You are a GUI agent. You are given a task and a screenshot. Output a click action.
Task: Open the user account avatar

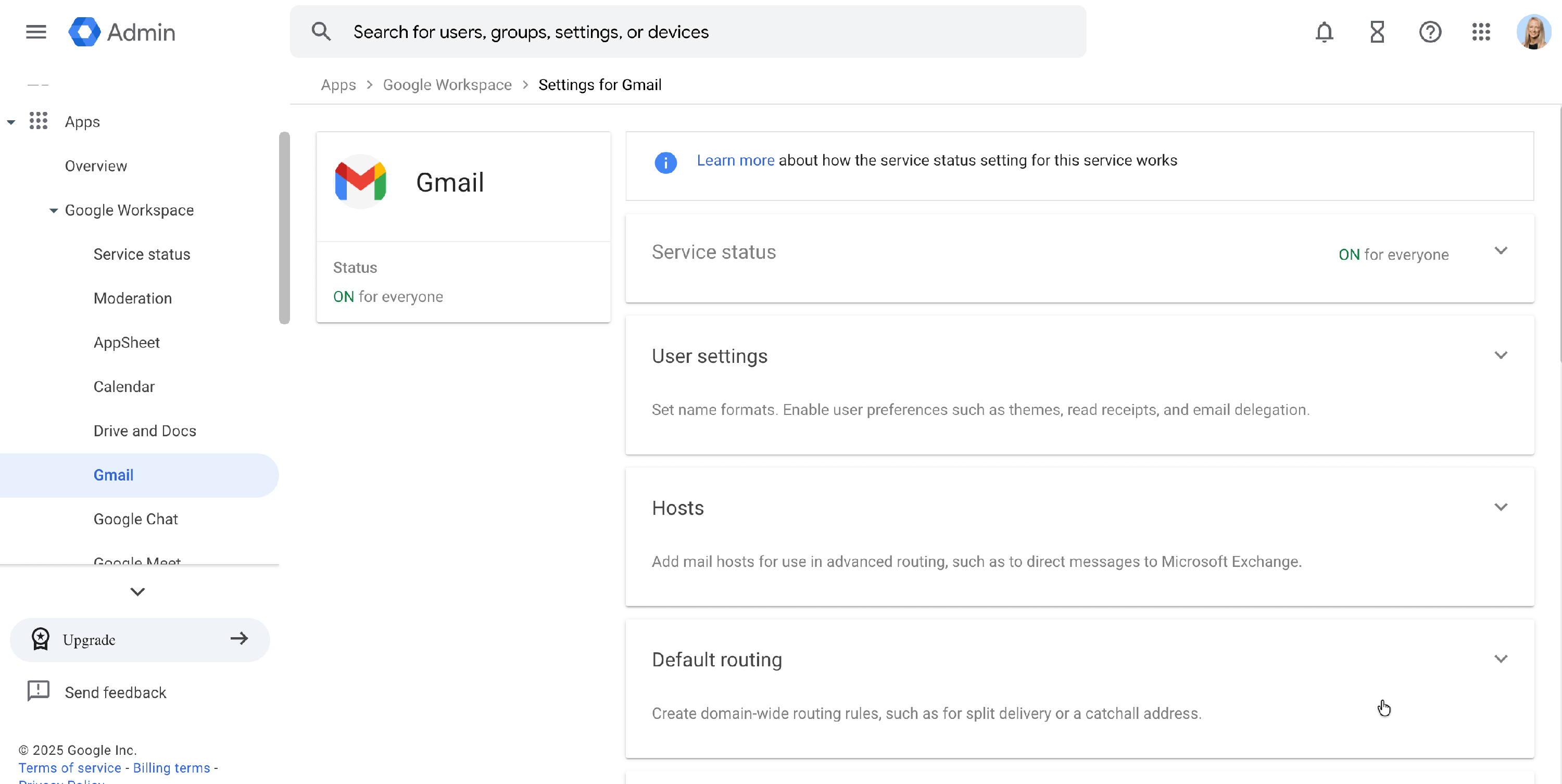[1533, 32]
